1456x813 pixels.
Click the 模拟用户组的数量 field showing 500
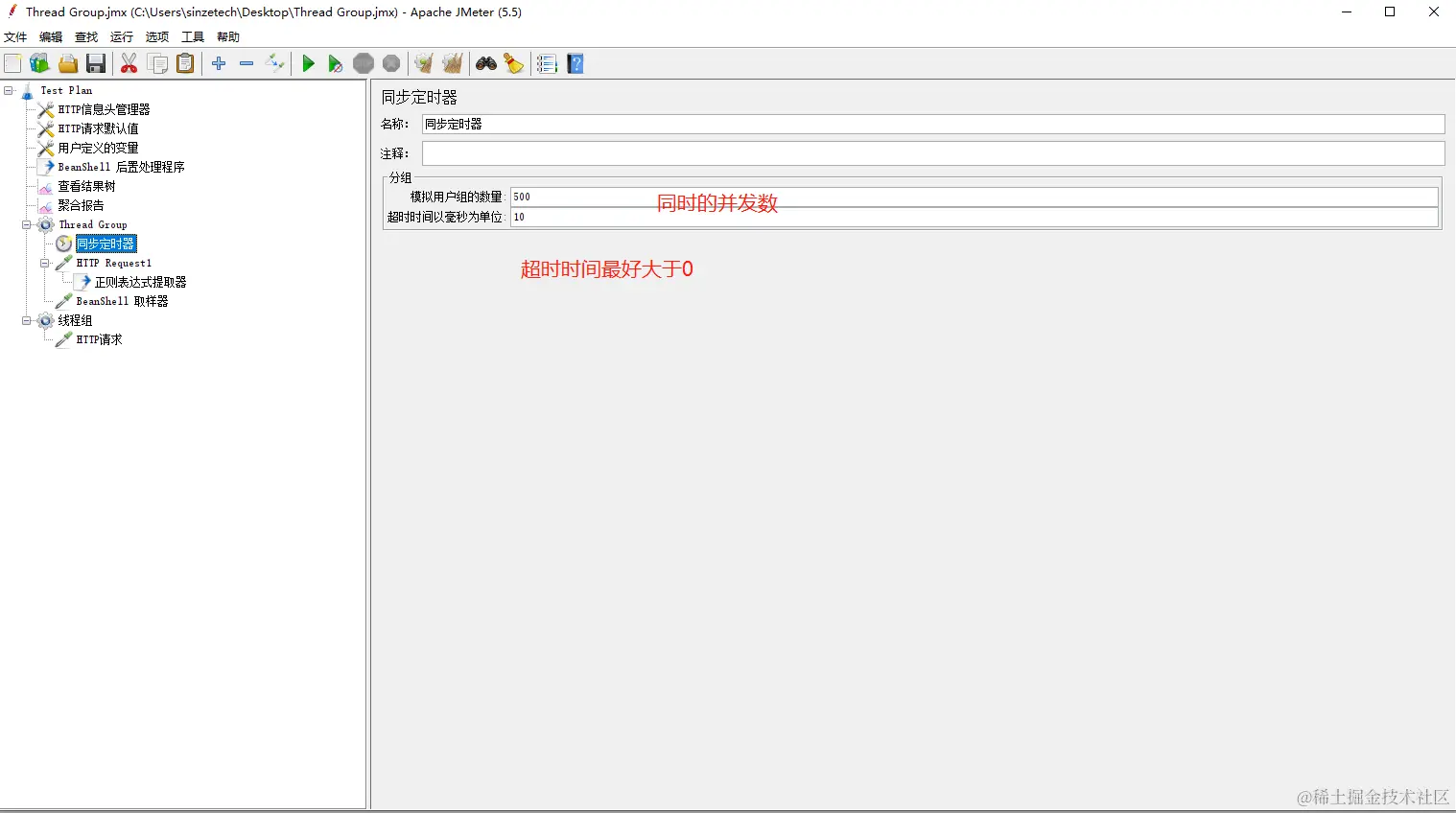(975, 197)
